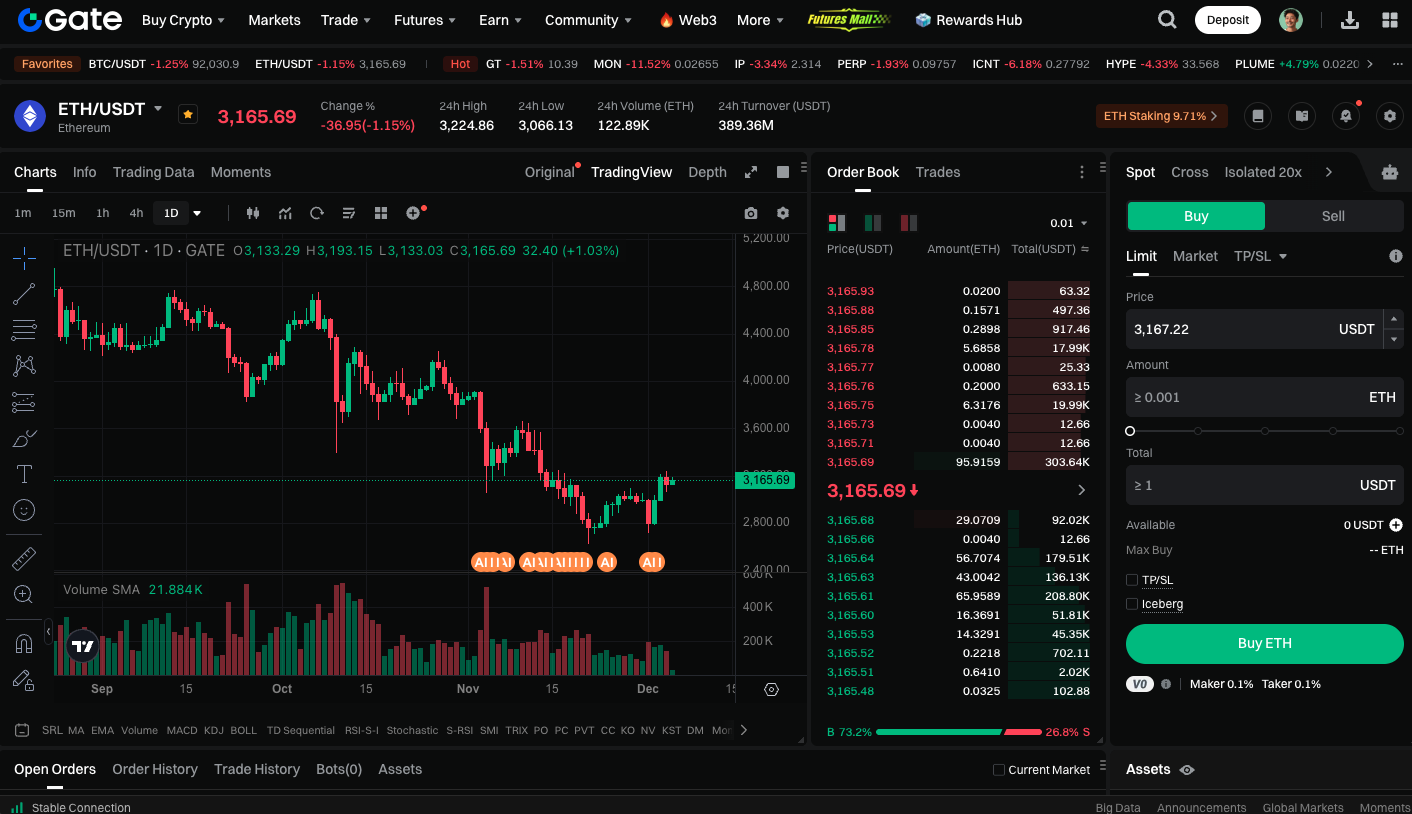Select the candlestick chart type icon
Image resolution: width=1412 pixels, height=814 pixels.
[x=252, y=213]
